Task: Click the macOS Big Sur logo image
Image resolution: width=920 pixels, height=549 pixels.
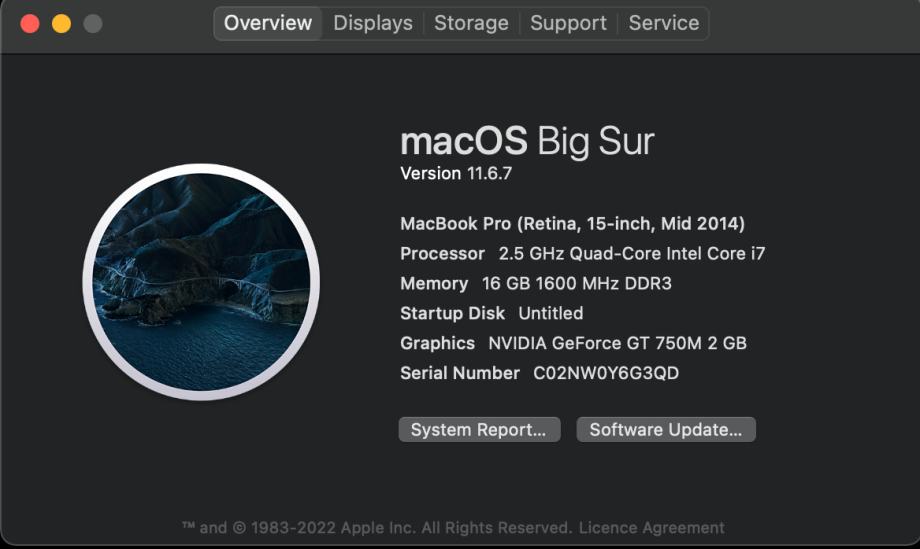Action: coord(201,281)
